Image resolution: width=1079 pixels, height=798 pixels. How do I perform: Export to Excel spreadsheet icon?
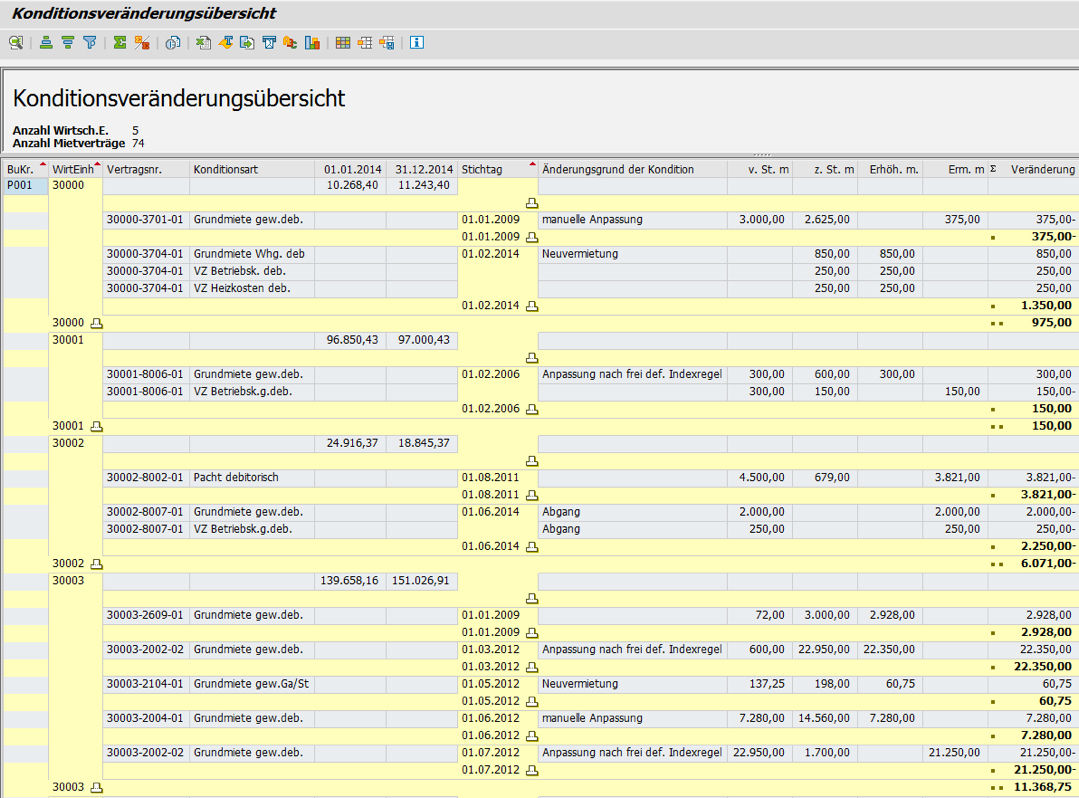click(203, 43)
